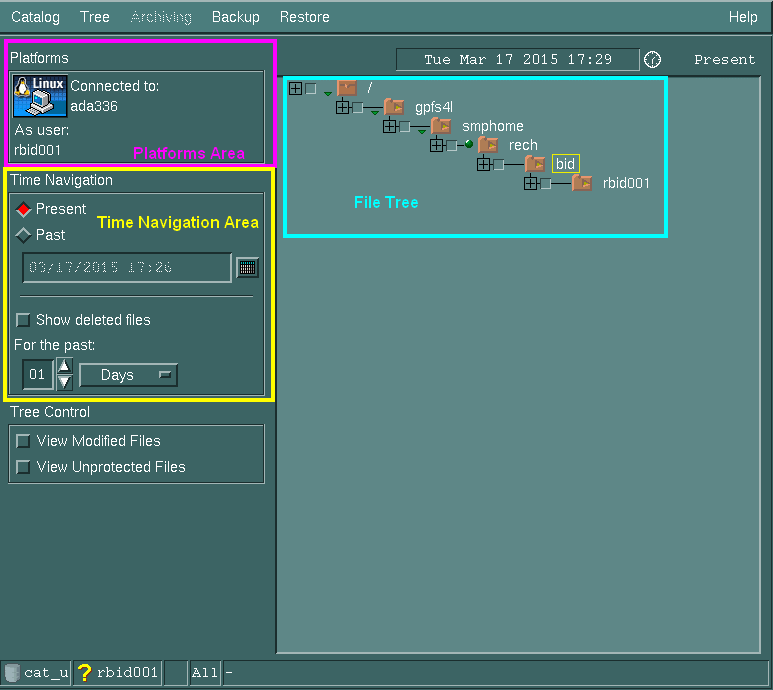Image resolution: width=773 pixels, height=690 pixels.
Task: Expand the root / tree node
Action: pyautogui.click(x=295, y=88)
